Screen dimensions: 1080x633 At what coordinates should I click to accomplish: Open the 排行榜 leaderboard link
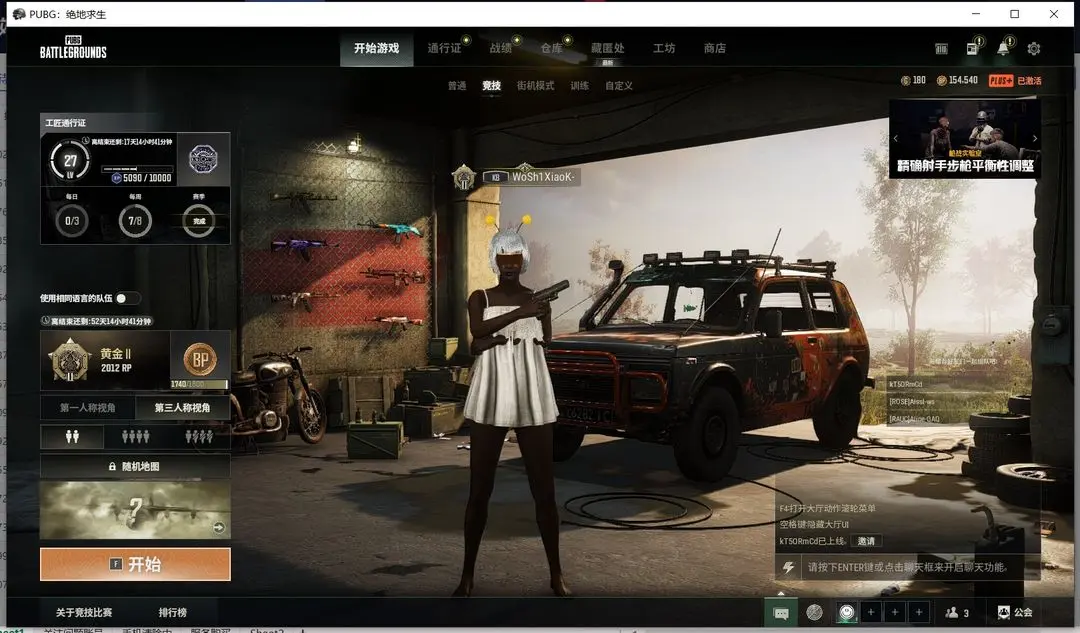coord(172,612)
